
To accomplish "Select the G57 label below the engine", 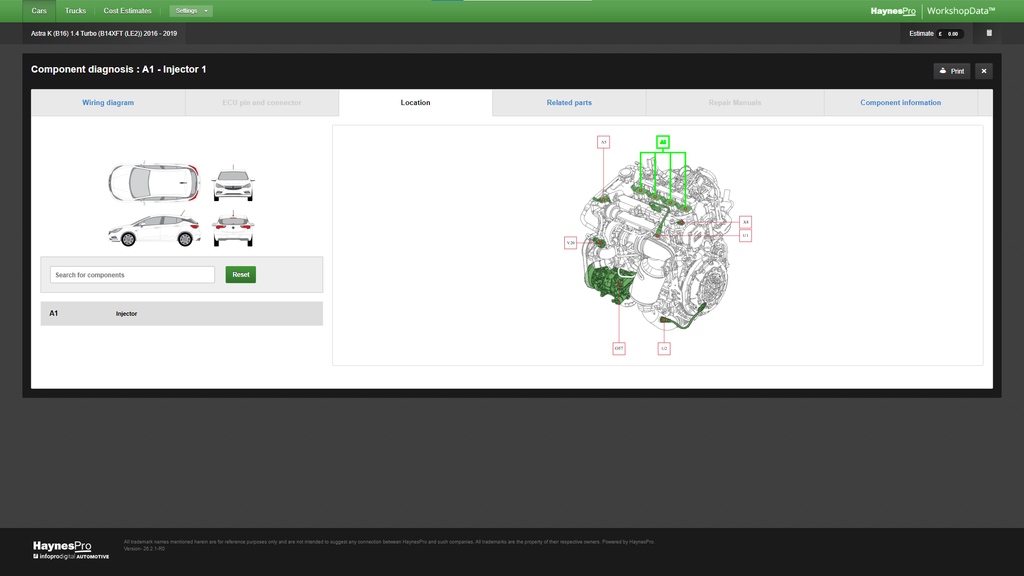I will [619, 349].
